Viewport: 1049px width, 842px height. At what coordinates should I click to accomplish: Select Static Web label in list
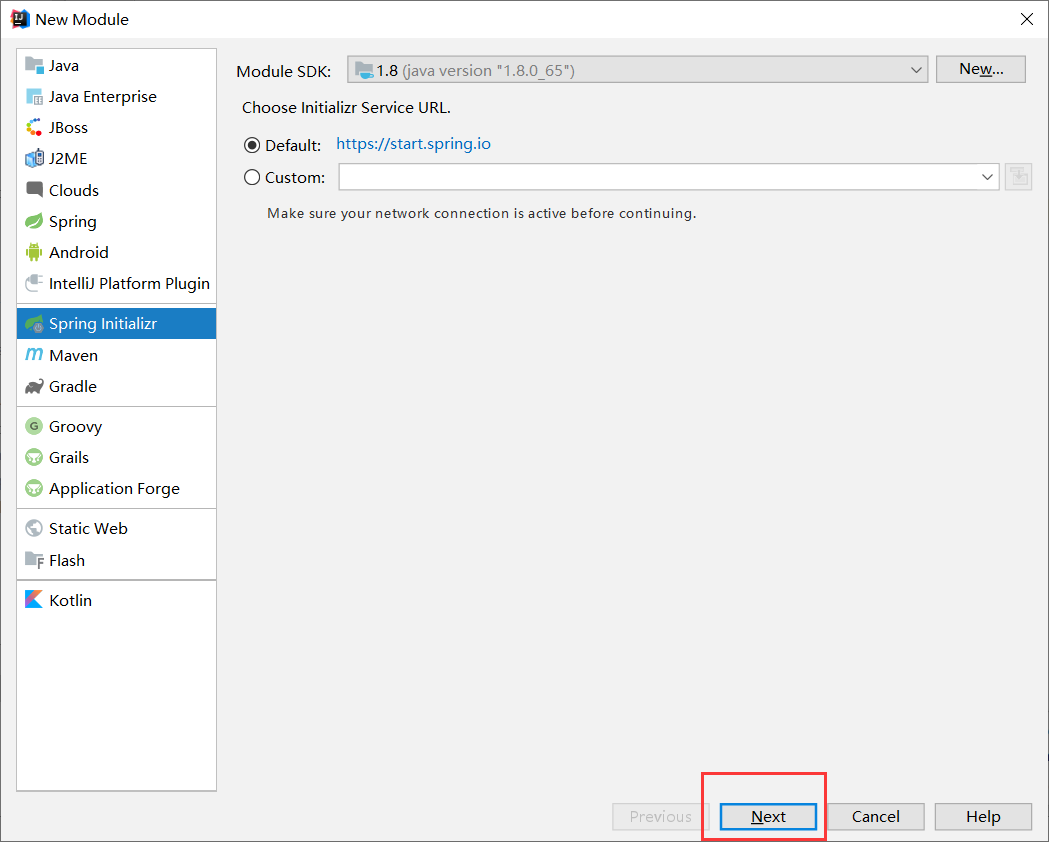tap(88, 528)
